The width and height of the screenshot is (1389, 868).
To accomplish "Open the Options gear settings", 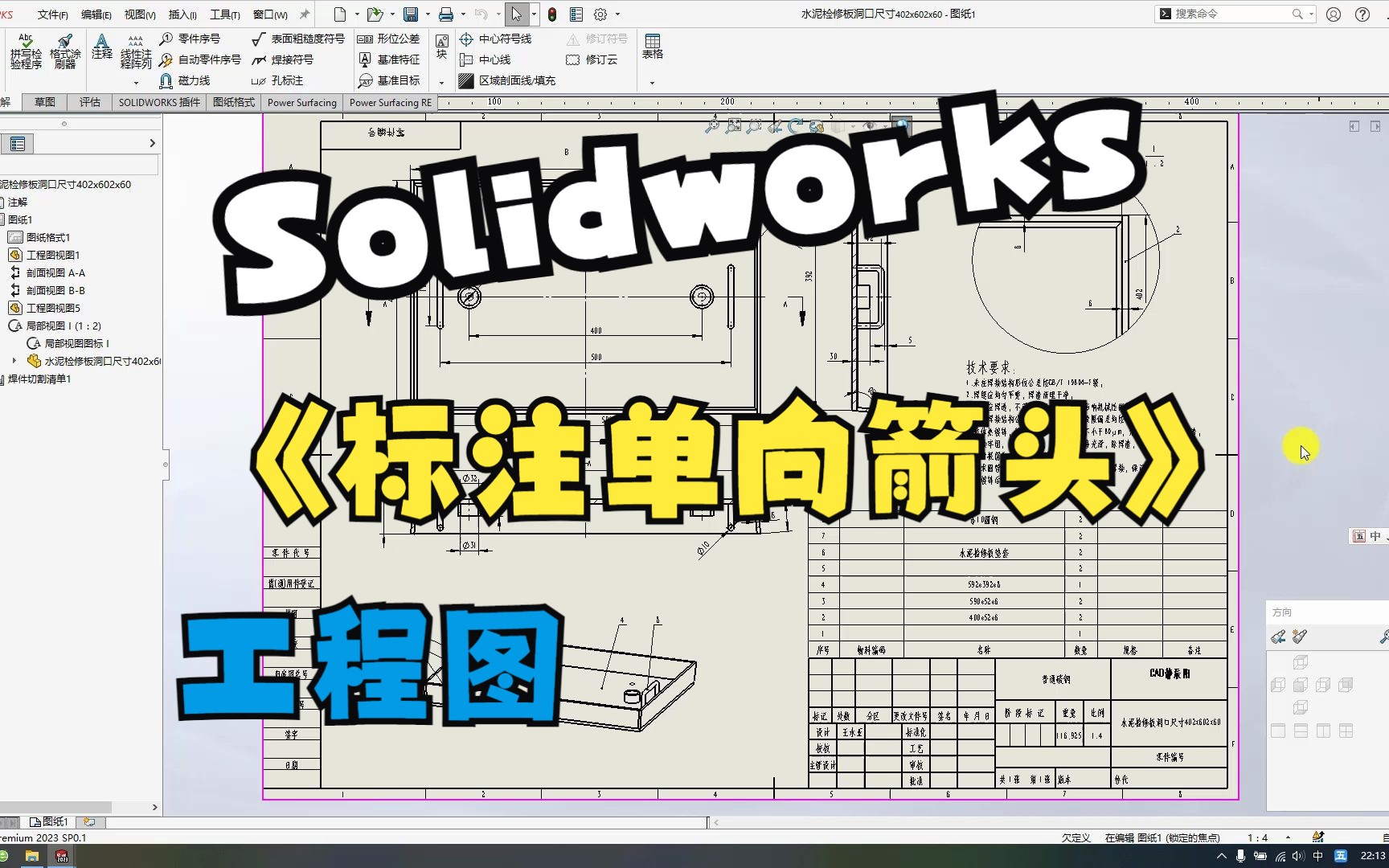I will click(x=600, y=14).
